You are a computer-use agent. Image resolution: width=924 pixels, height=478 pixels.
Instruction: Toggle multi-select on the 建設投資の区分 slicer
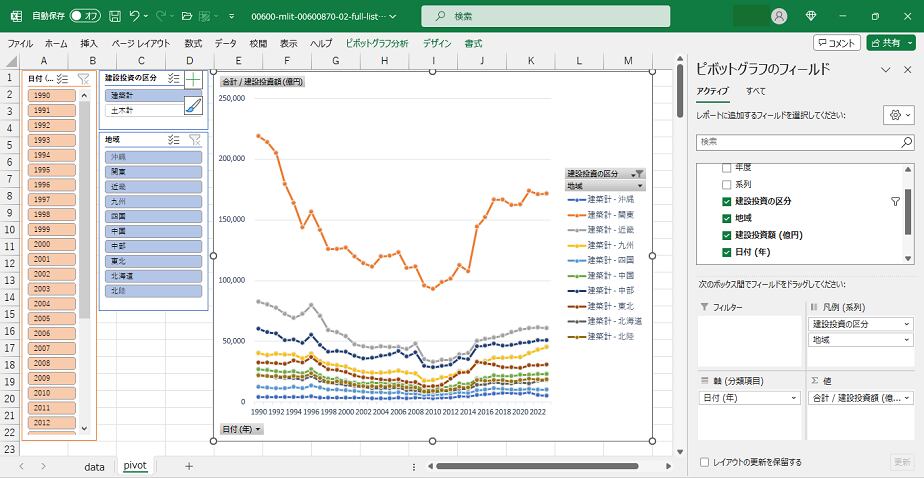click(174, 78)
